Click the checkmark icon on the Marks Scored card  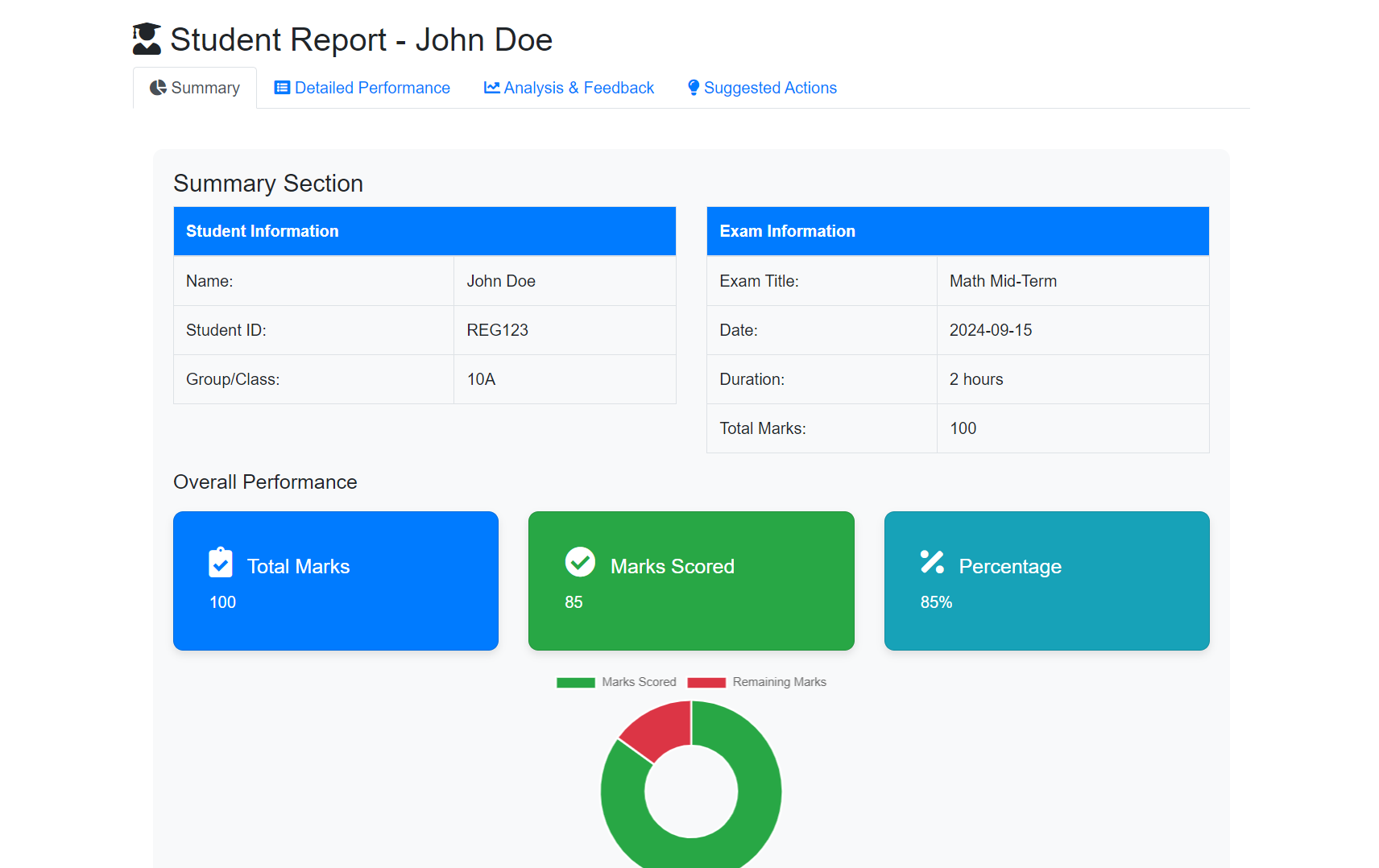(x=581, y=562)
